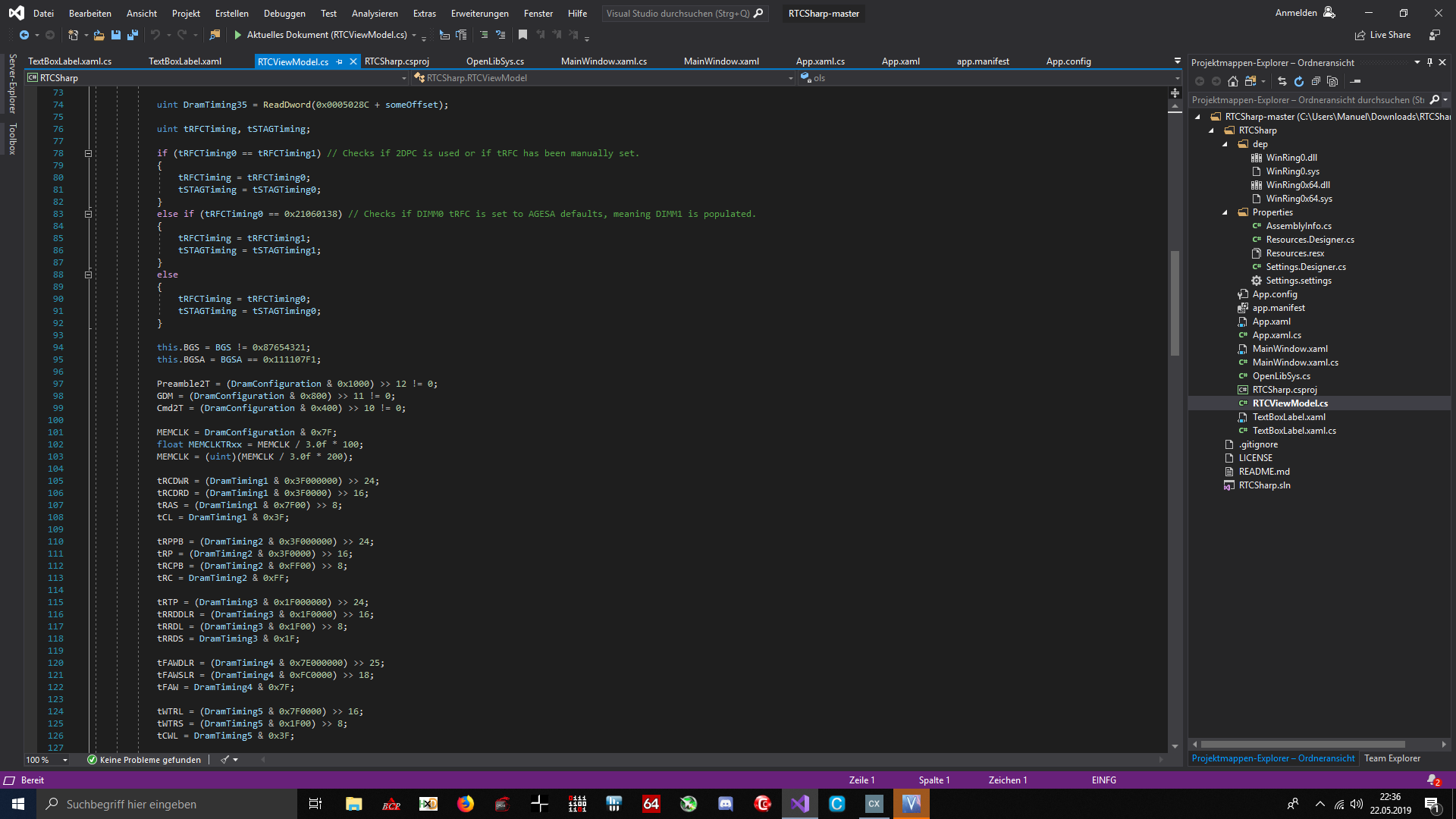This screenshot has height=819, width=1456.
Task: Collapse the Properties folder
Action: pyautogui.click(x=1225, y=212)
